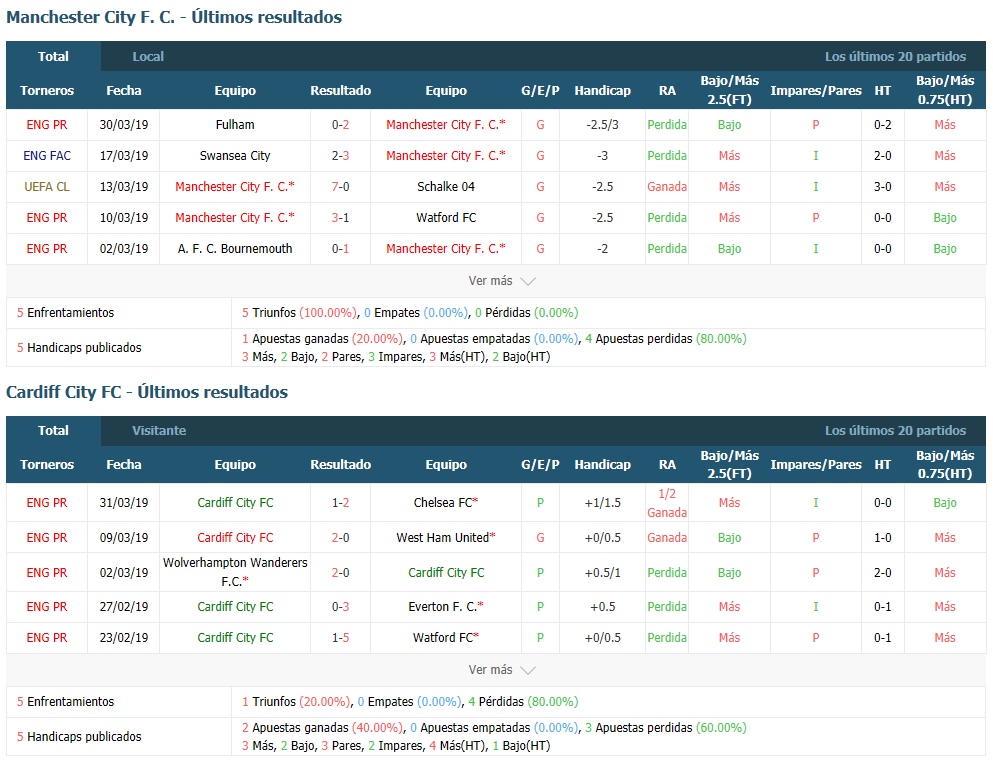Click the 1-5 result against Watford FC
993x763 pixels.
click(340, 638)
